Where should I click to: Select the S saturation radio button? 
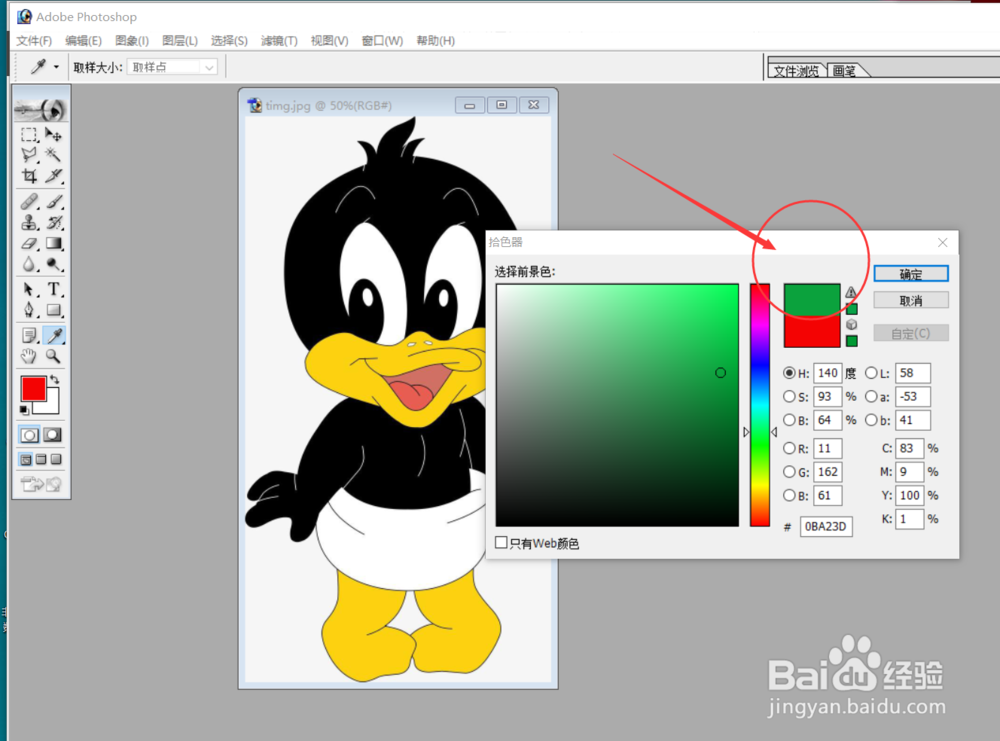pos(790,397)
